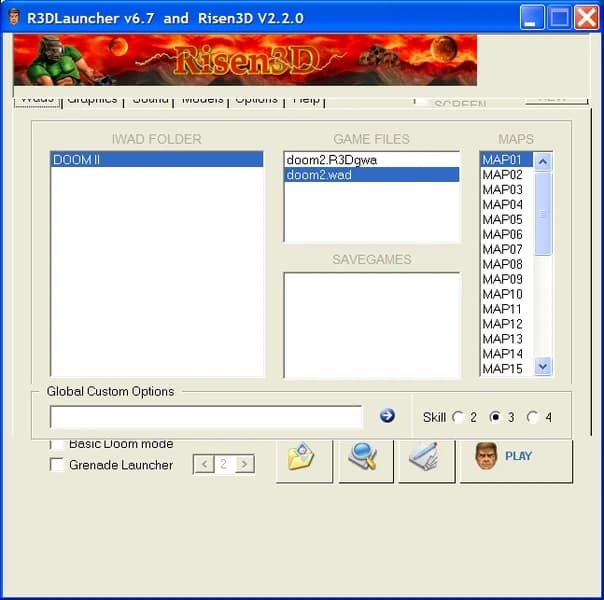Switch to the Models tab
This screenshot has width=604, height=600.
pyautogui.click(x=202, y=101)
